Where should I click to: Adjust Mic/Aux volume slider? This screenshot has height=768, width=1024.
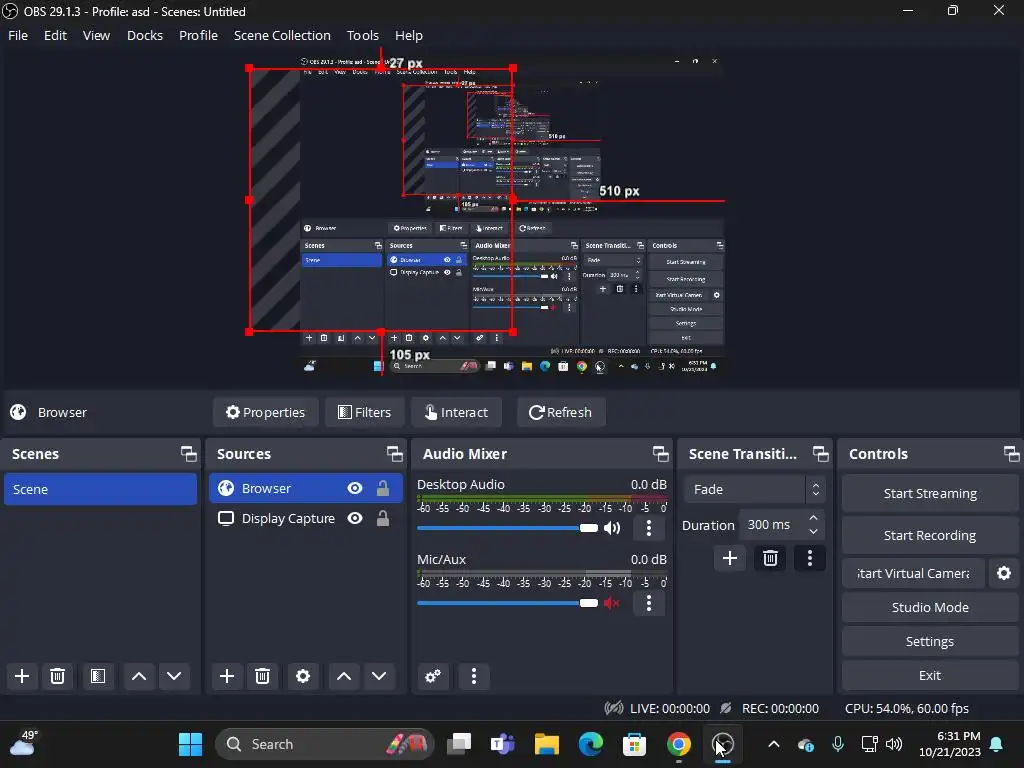click(x=507, y=603)
